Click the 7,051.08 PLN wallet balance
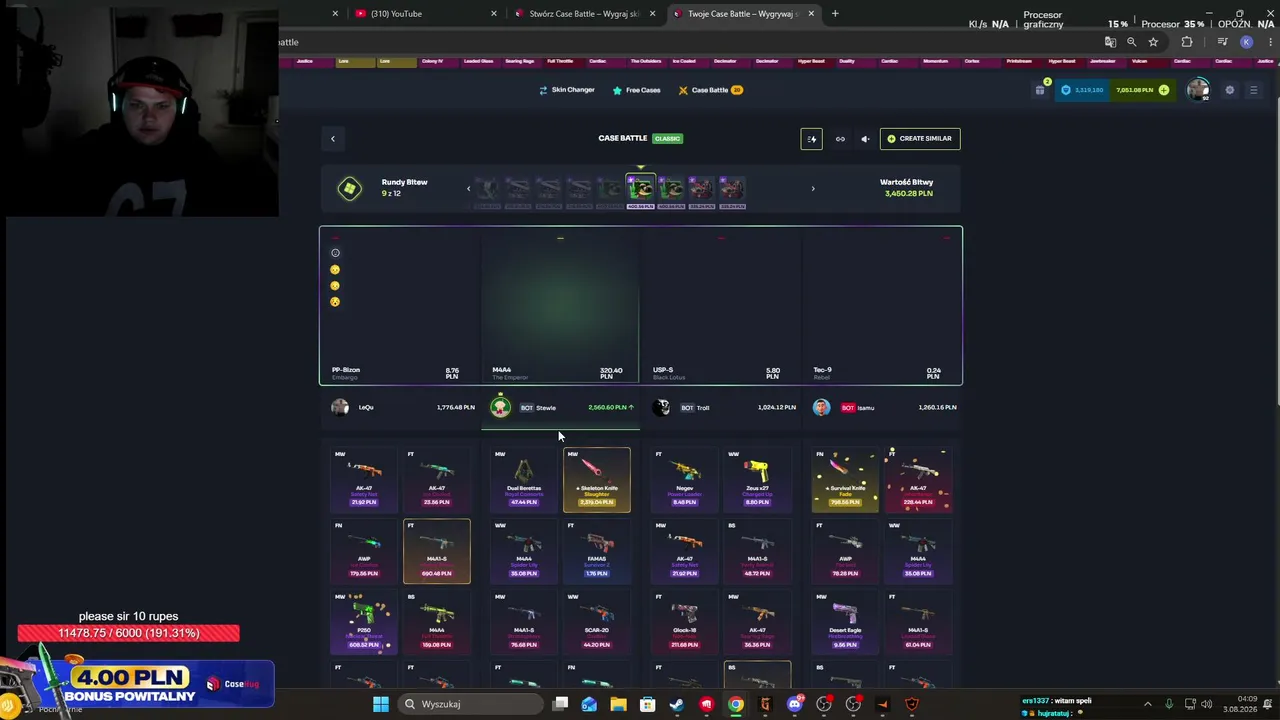Image resolution: width=1280 pixels, height=720 pixels. click(x=1135, y=90)
